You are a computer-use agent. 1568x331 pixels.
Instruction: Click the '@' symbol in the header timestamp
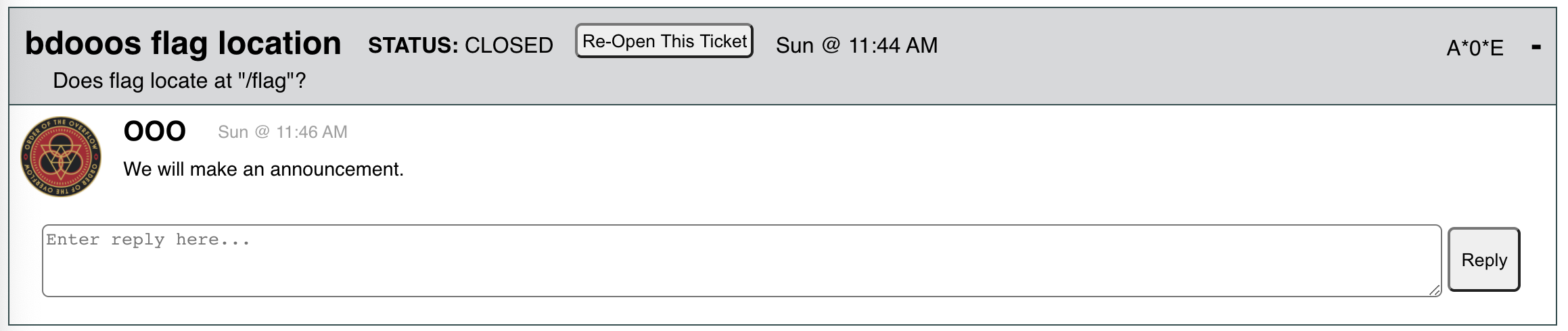tap(831, 45)
